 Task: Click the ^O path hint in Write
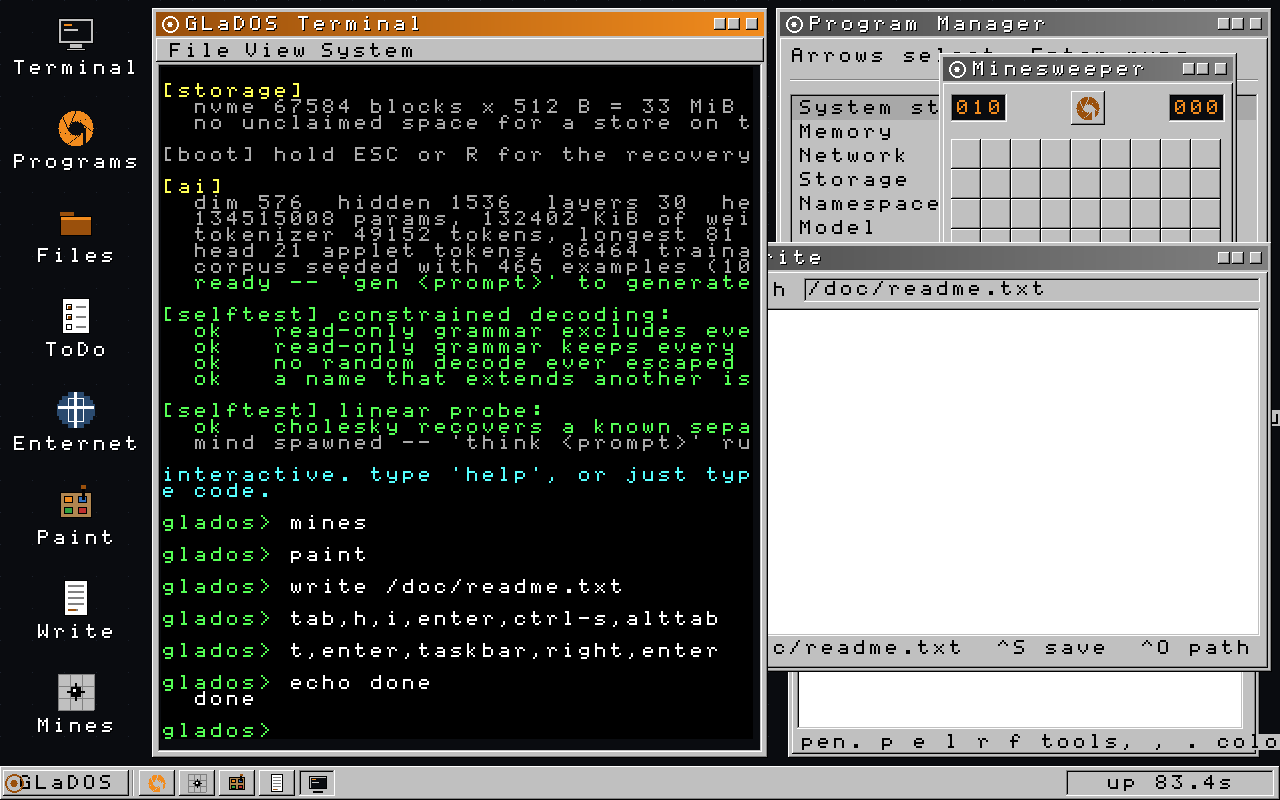point(1196,647)
